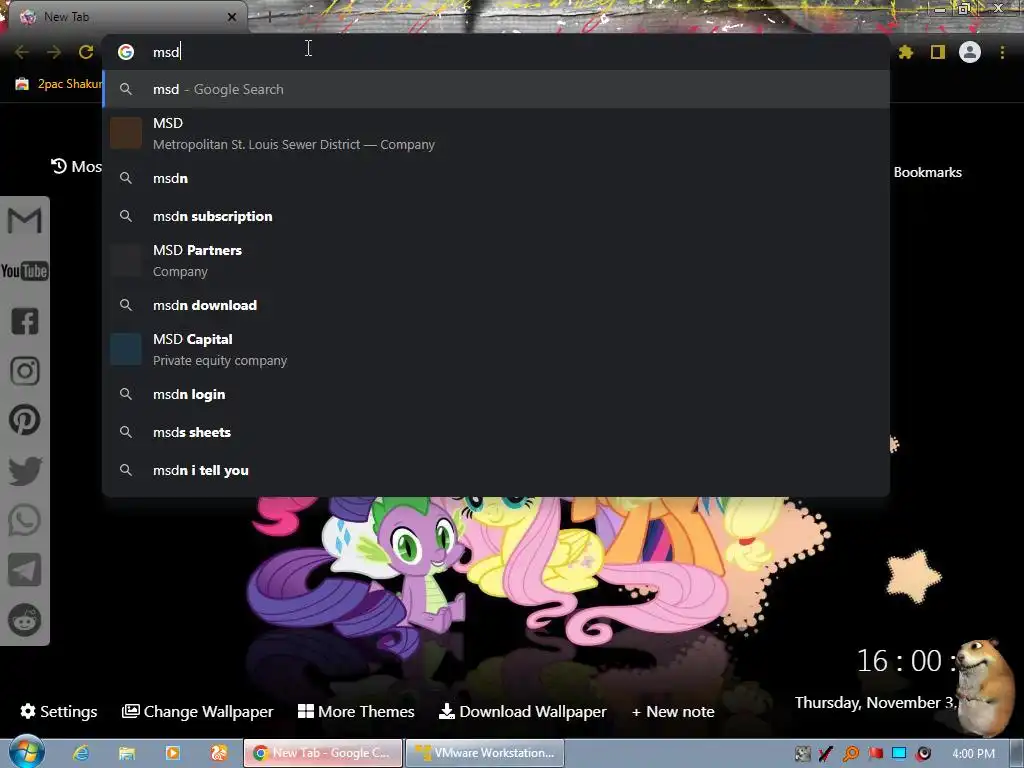Choose 'msds sheets' suggestion
Screen dimensions: 1024x768
point(496,432)
